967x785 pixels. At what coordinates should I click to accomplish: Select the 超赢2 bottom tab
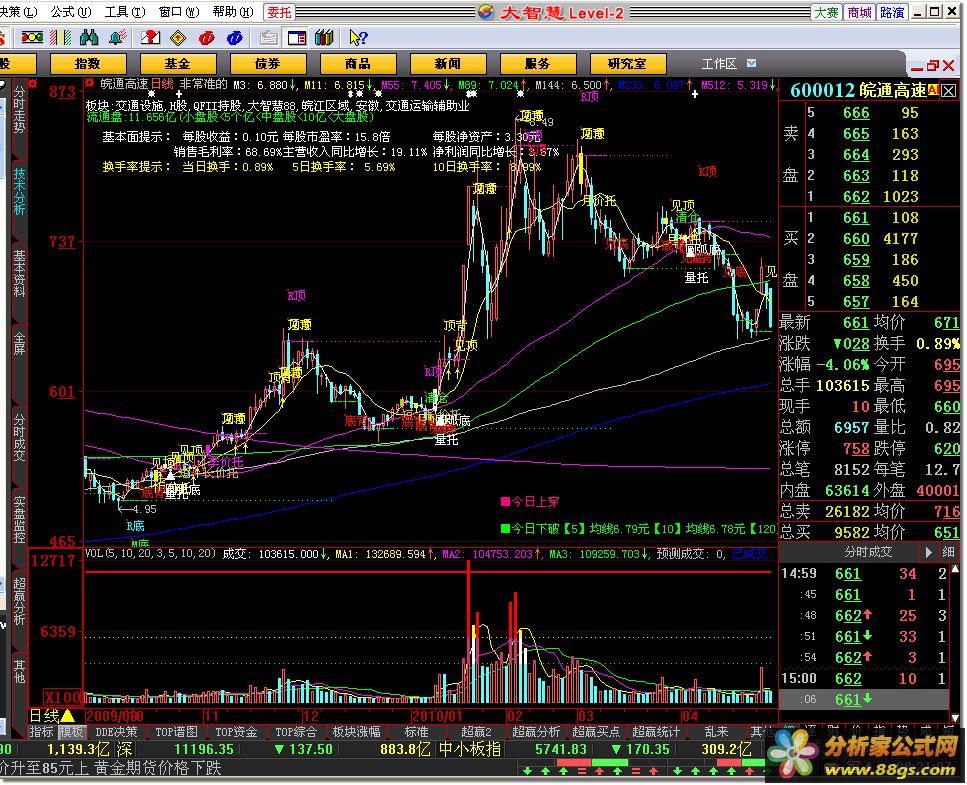[476, 732]
